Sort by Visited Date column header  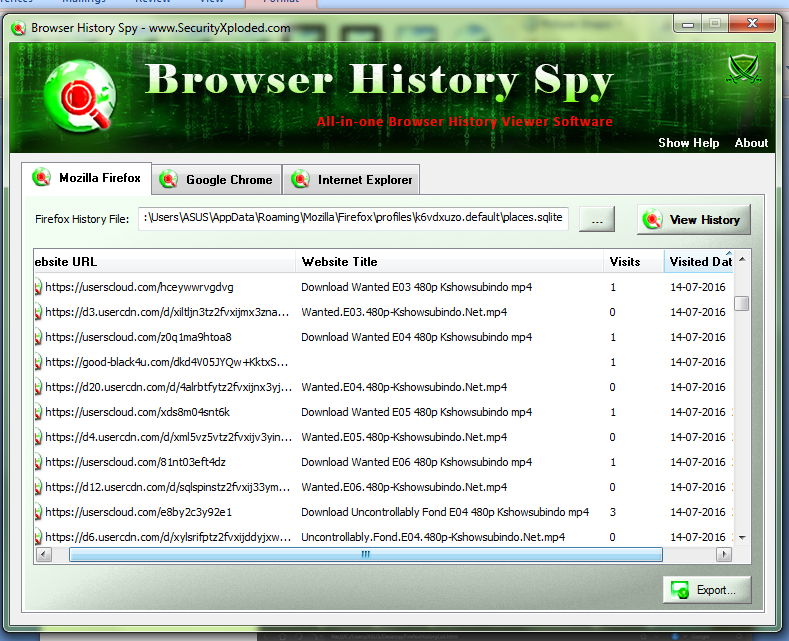tap(698, 262)
